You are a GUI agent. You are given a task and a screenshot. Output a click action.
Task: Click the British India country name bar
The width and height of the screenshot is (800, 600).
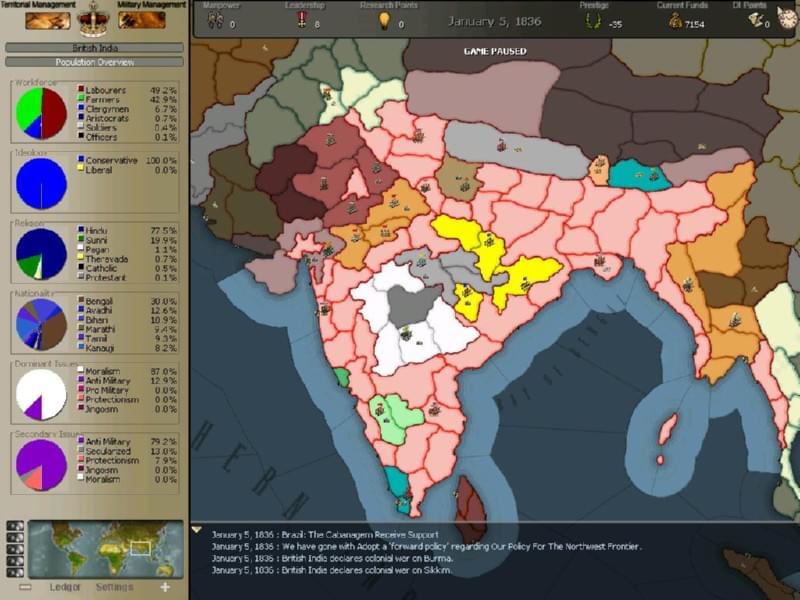pyautogui.click(x=94, y=48)
